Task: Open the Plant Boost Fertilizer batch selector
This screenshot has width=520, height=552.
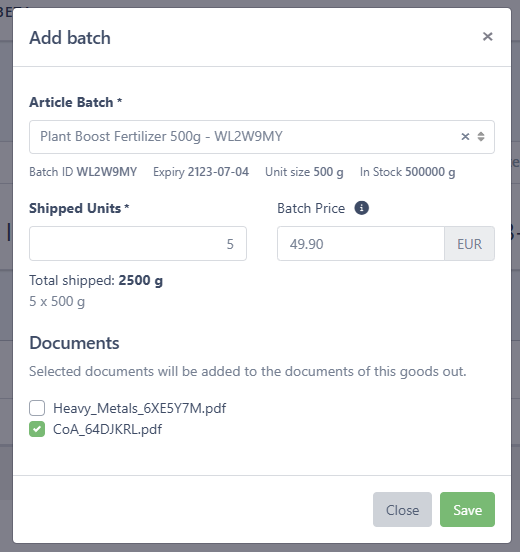Action: click(262, 137)
